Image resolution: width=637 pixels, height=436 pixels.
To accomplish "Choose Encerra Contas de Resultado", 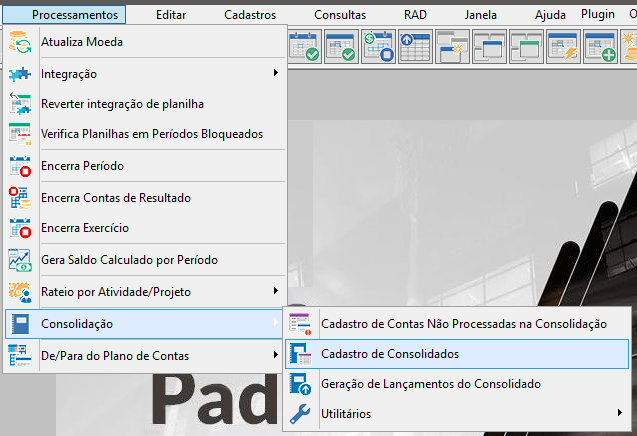I will tap(144, 198).
